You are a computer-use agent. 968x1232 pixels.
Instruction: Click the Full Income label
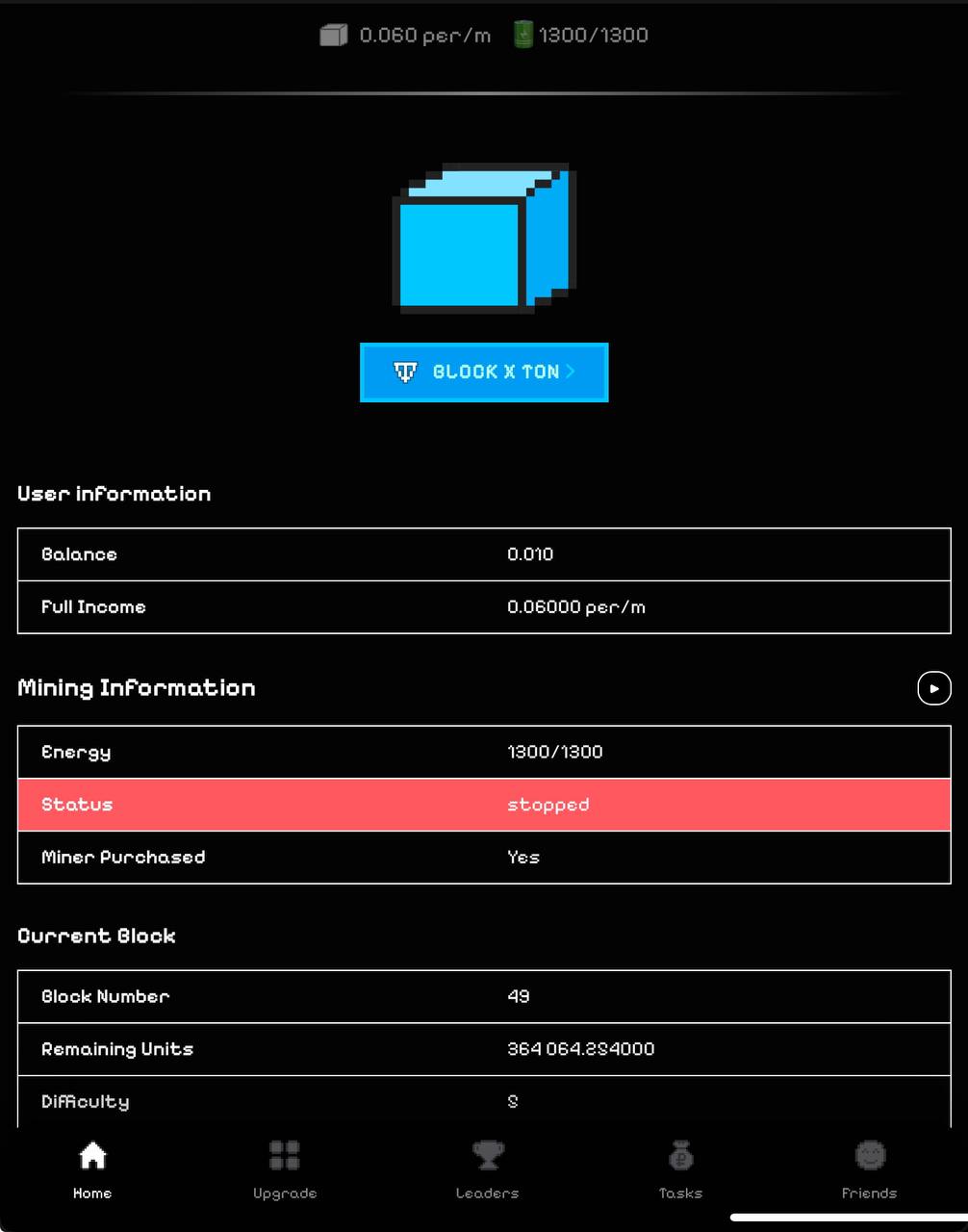coord(93,607)
